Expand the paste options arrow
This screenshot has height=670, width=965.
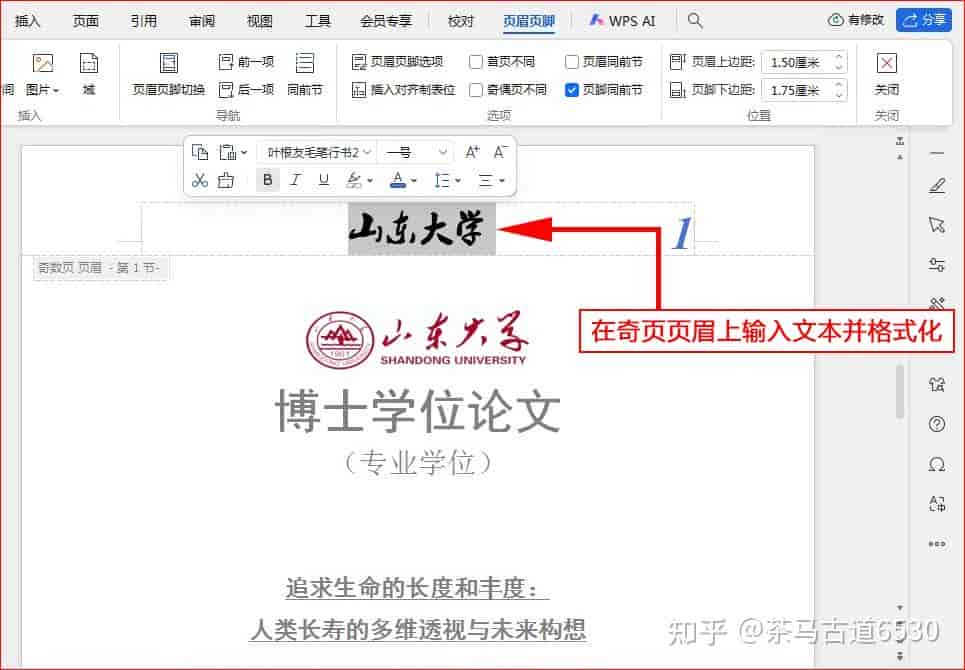click(244, 152)
